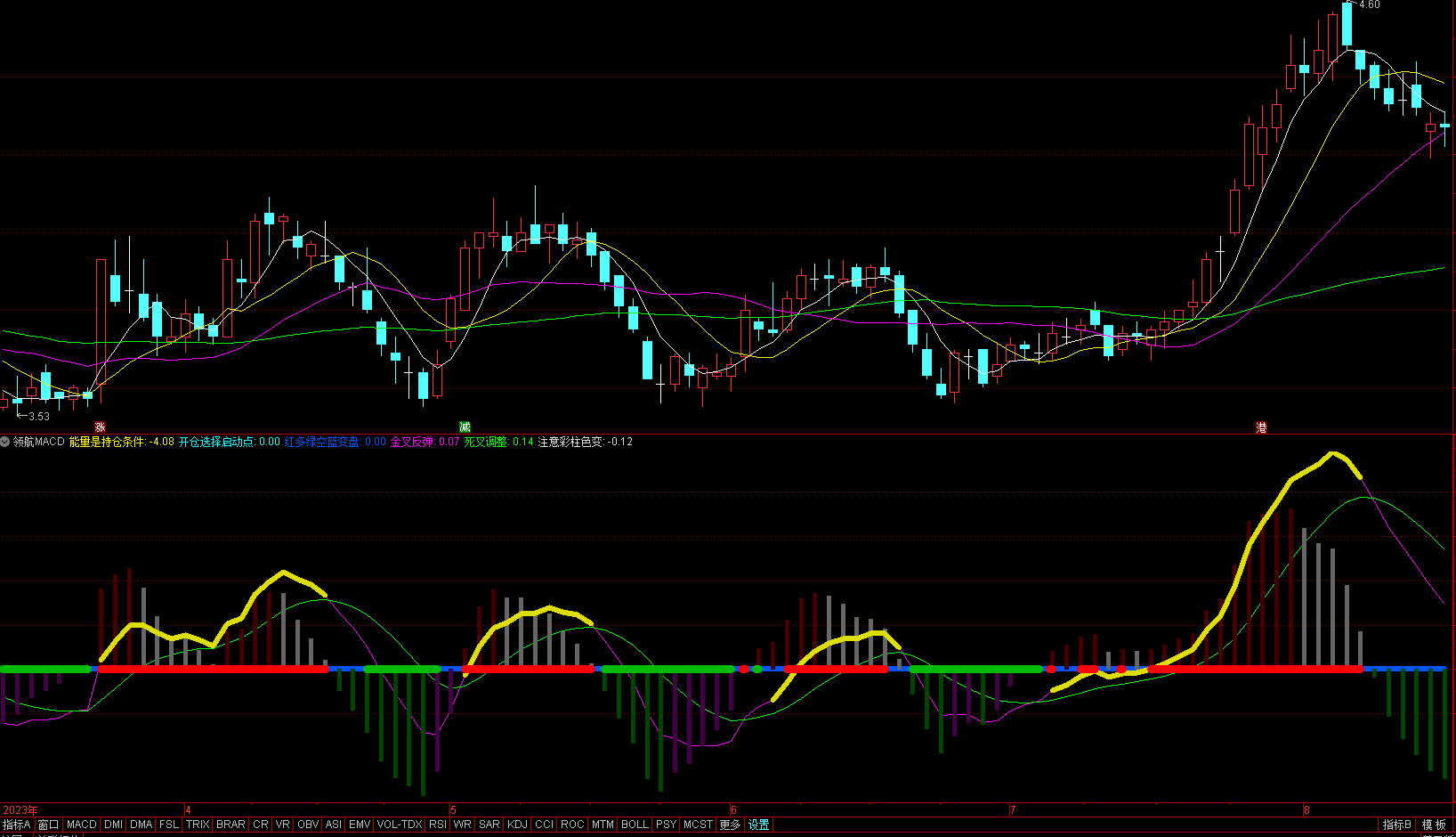Click the red 涨 marker icon
Screen dimensions: 1456x837
(100, 427)
